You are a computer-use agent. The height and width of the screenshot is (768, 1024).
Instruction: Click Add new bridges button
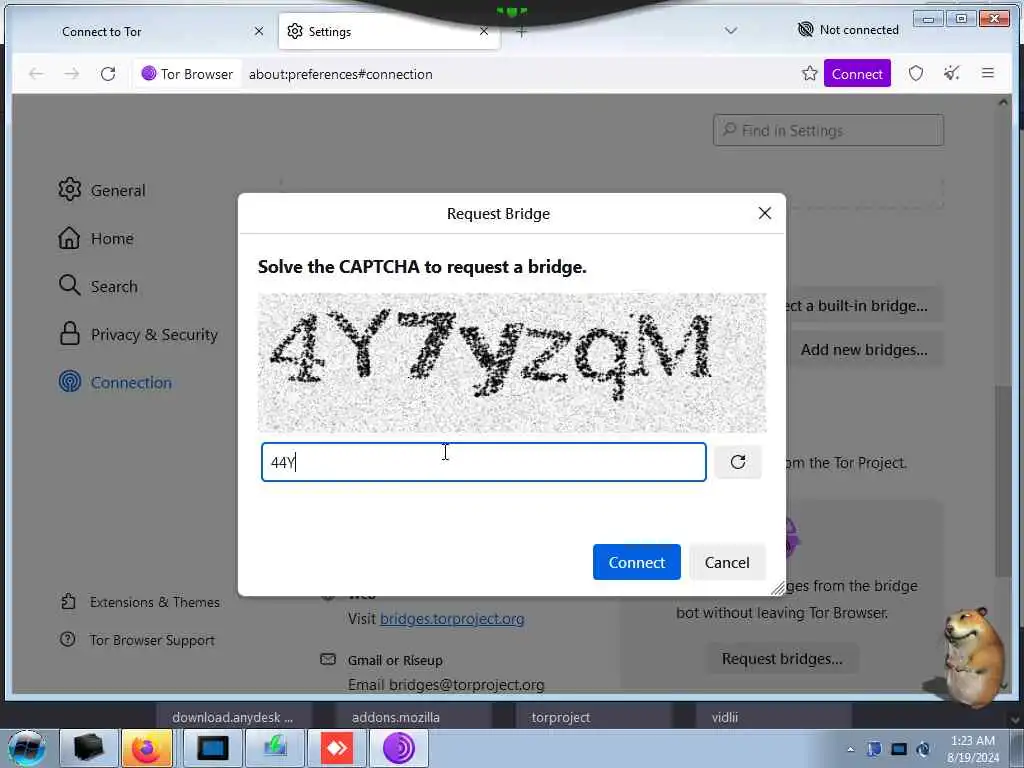[863, 349]
